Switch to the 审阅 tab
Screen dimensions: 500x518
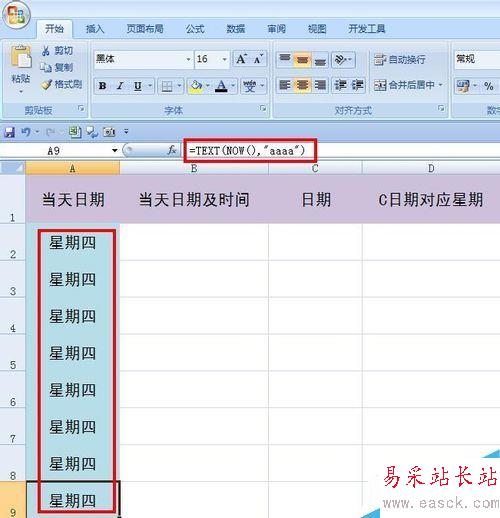276,29
